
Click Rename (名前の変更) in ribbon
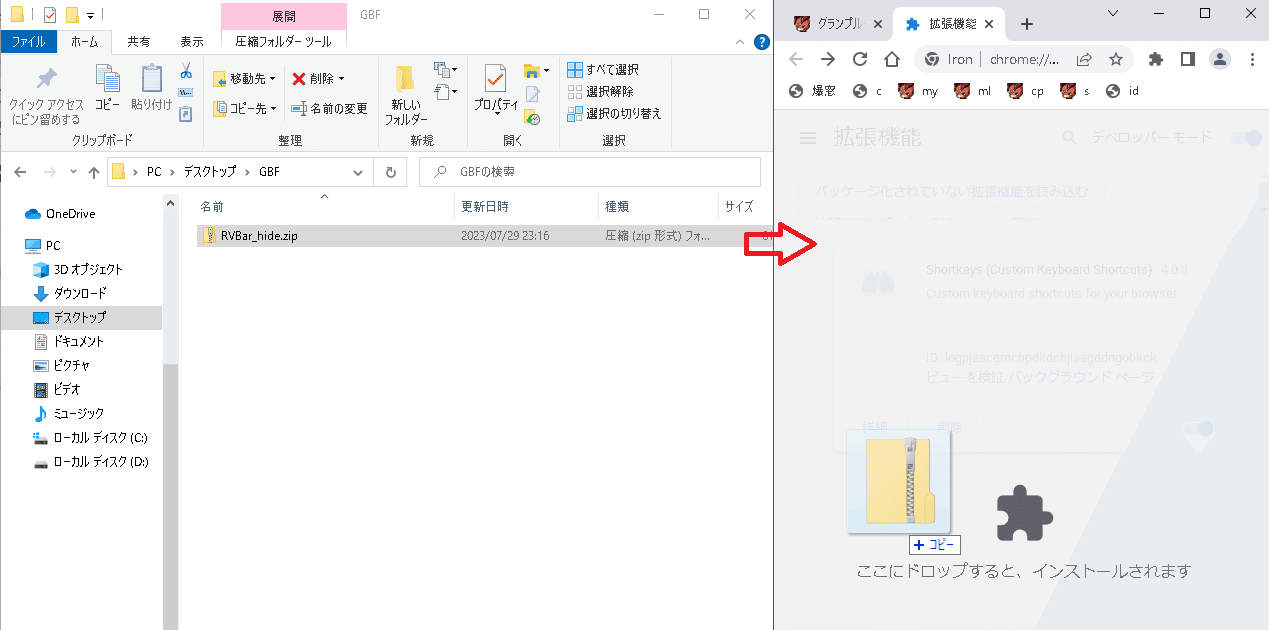tap(330, 108)
